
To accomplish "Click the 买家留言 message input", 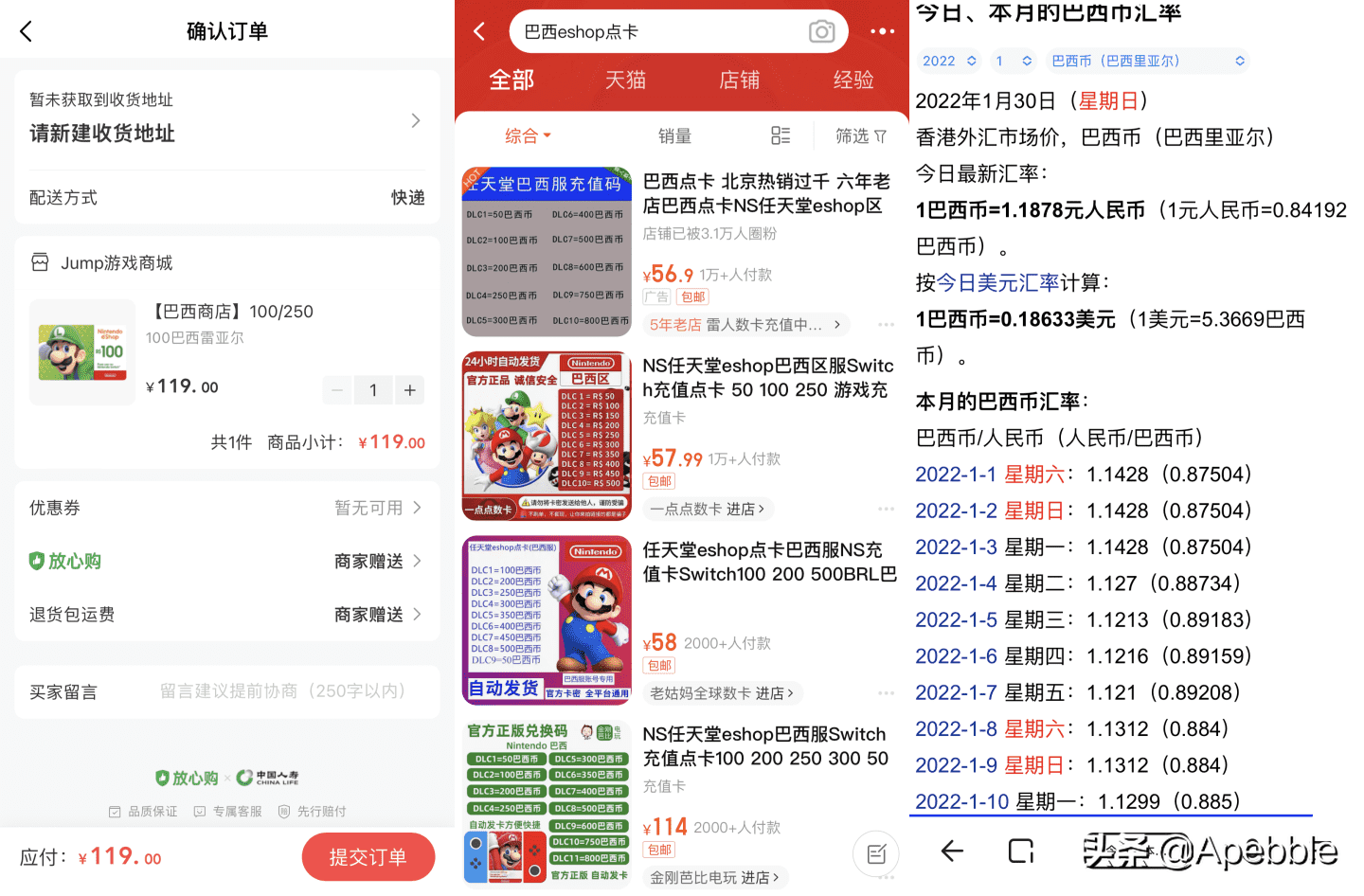I will tap(284, 691).
